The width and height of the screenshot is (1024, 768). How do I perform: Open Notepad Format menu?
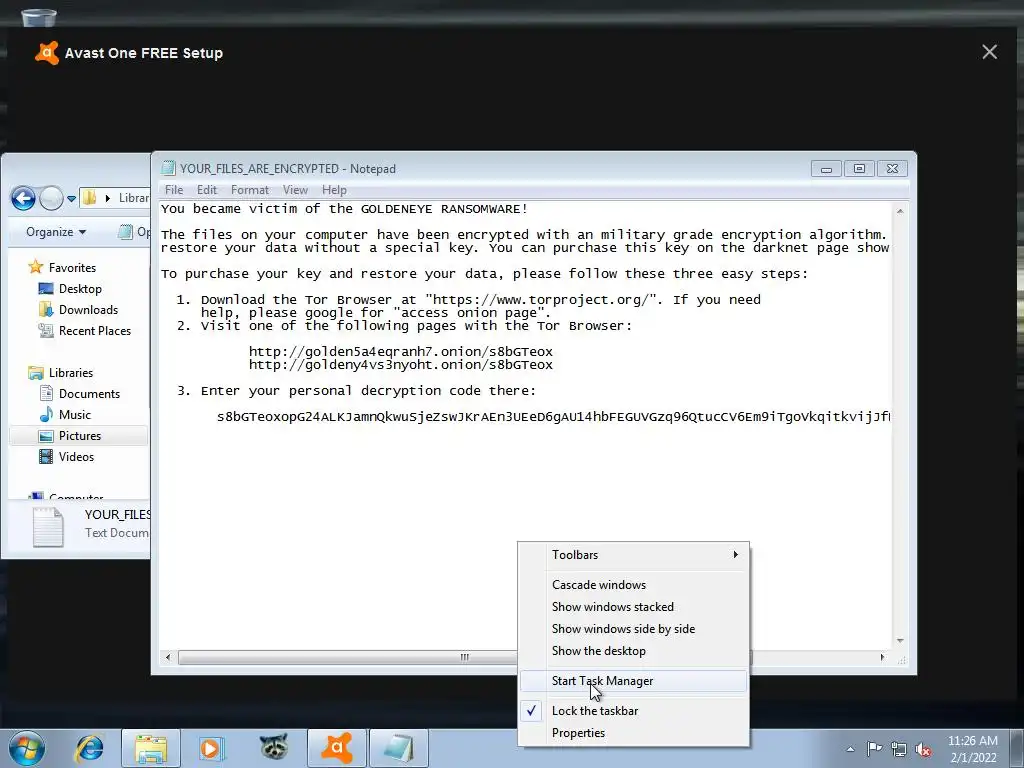(249, 190)
